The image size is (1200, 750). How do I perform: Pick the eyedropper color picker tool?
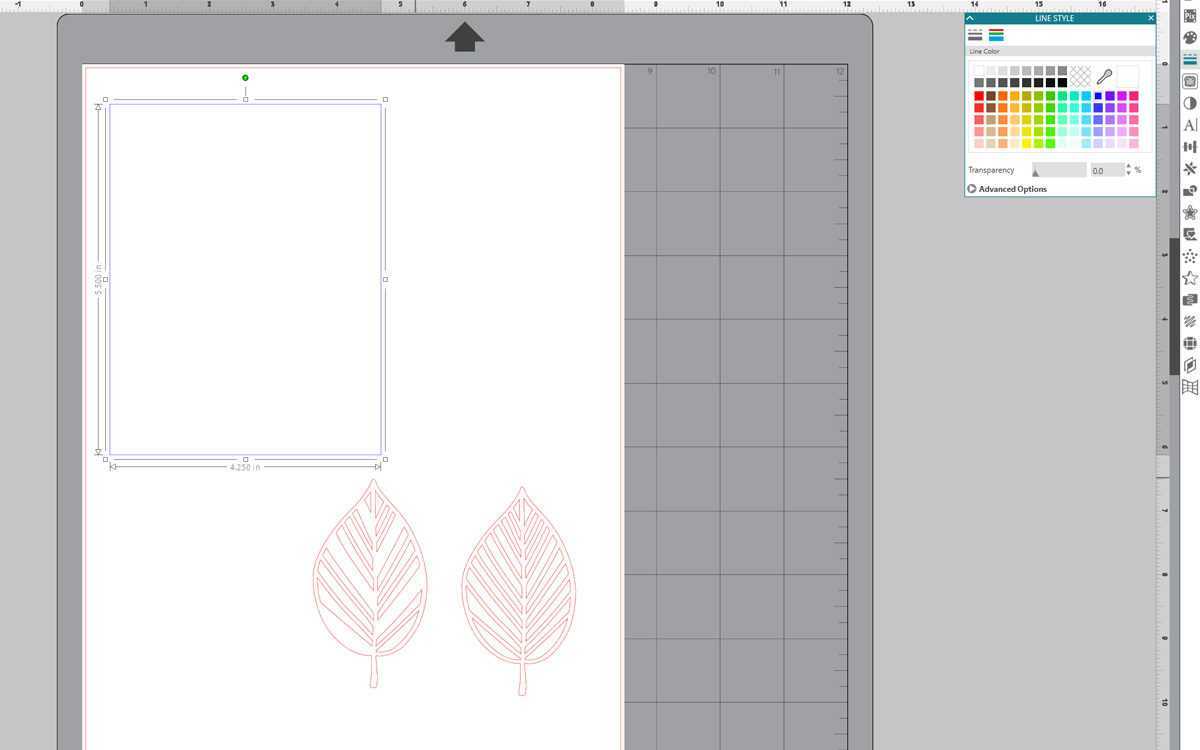(1104, 76)
